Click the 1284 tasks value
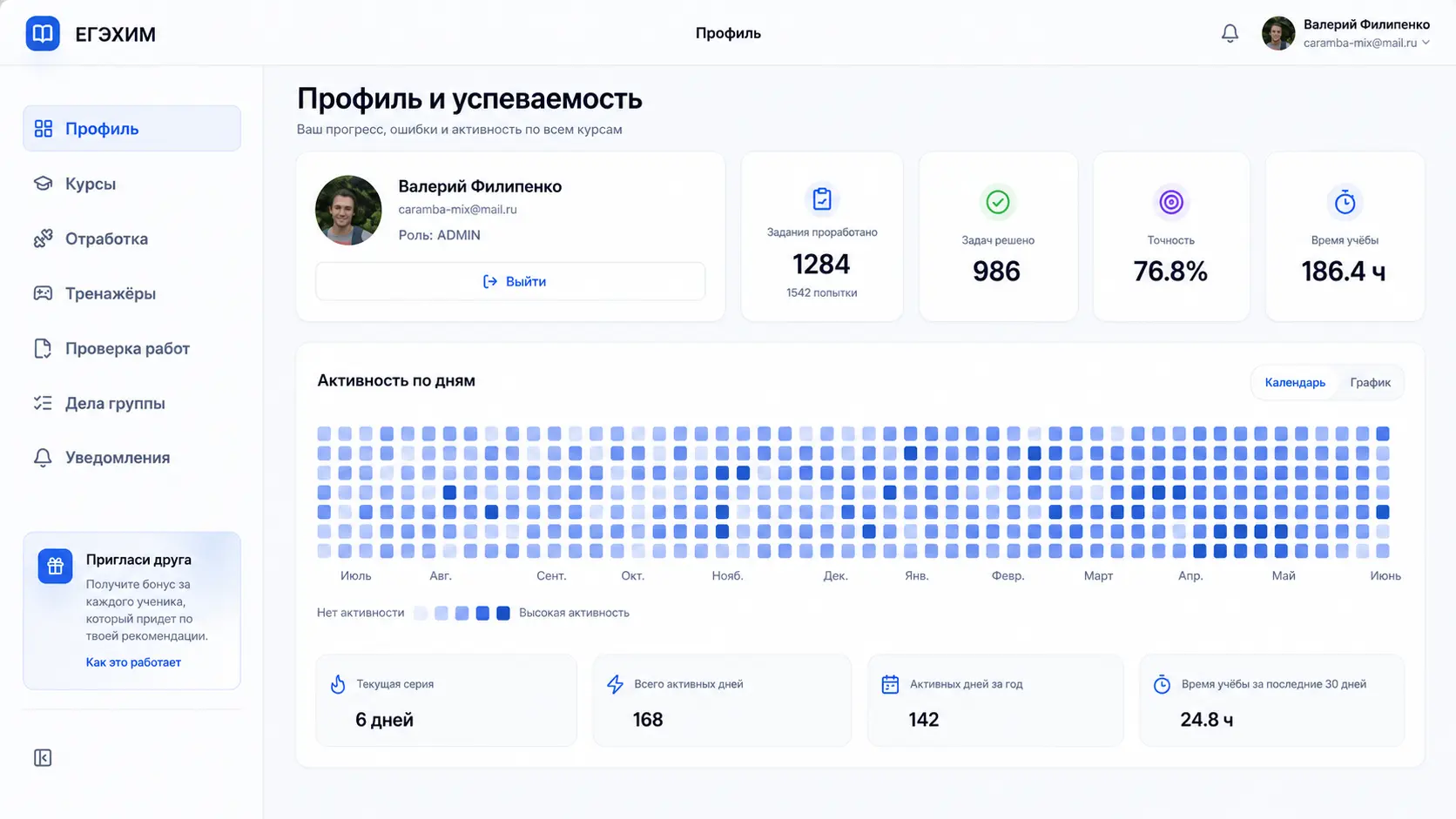The height and width of the screenshot is (819, 1456). [x=821, y=264]
